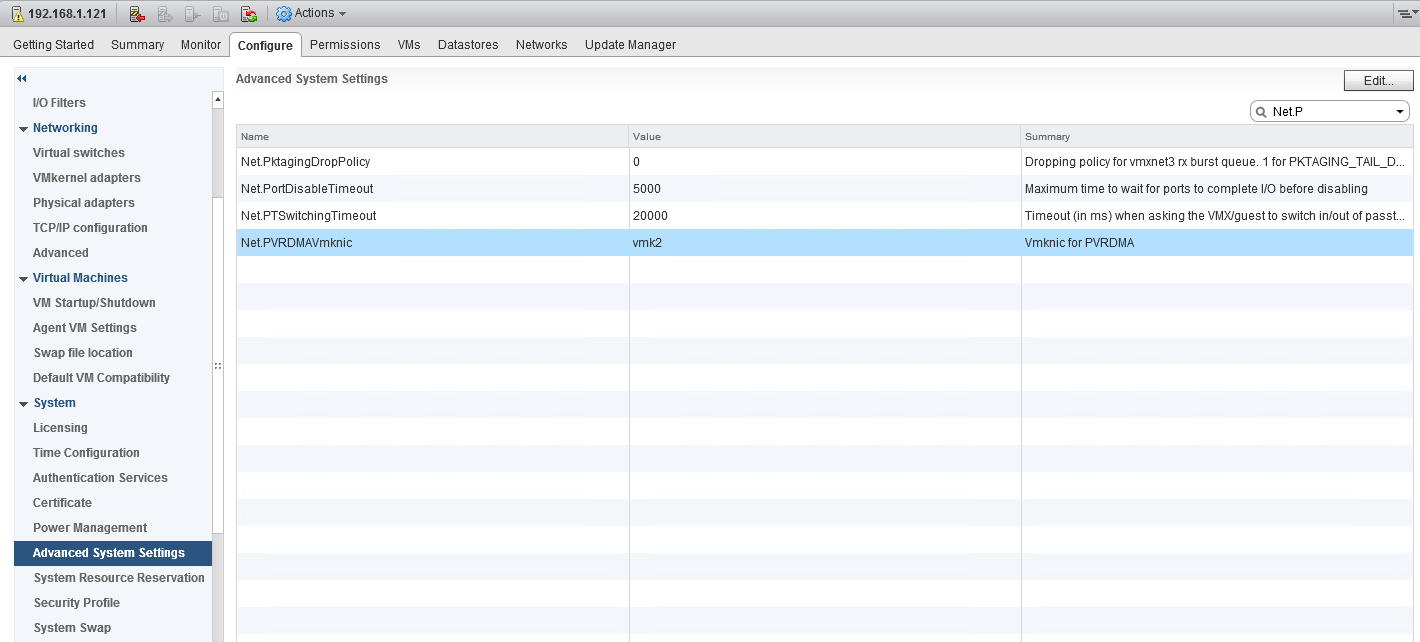This screenshot has width=1420, height=642.
Task: Click the first toolbar icon with red arrow
Action: click(138, 14)
